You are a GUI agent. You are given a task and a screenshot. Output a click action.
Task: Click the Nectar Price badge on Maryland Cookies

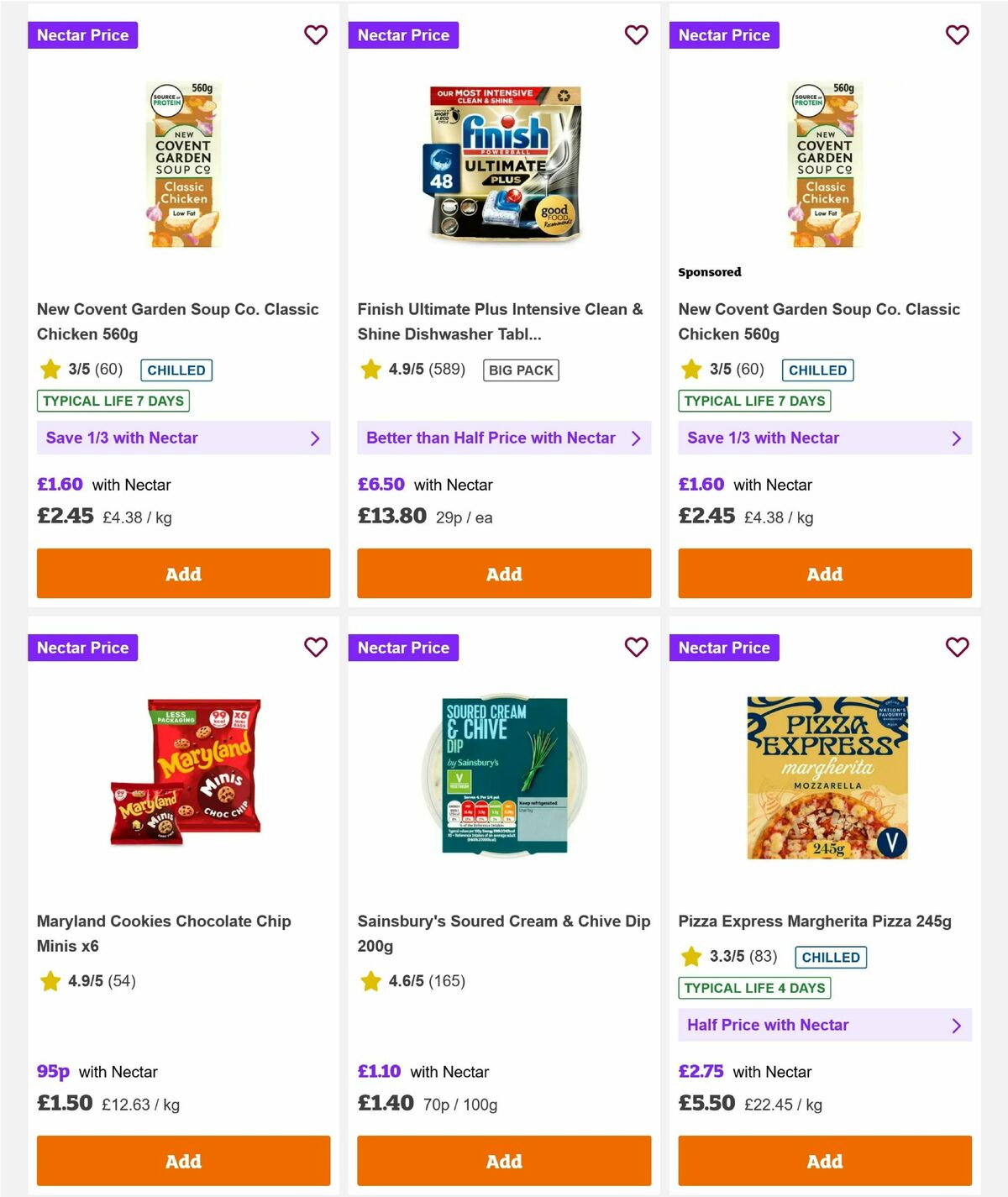82,648
